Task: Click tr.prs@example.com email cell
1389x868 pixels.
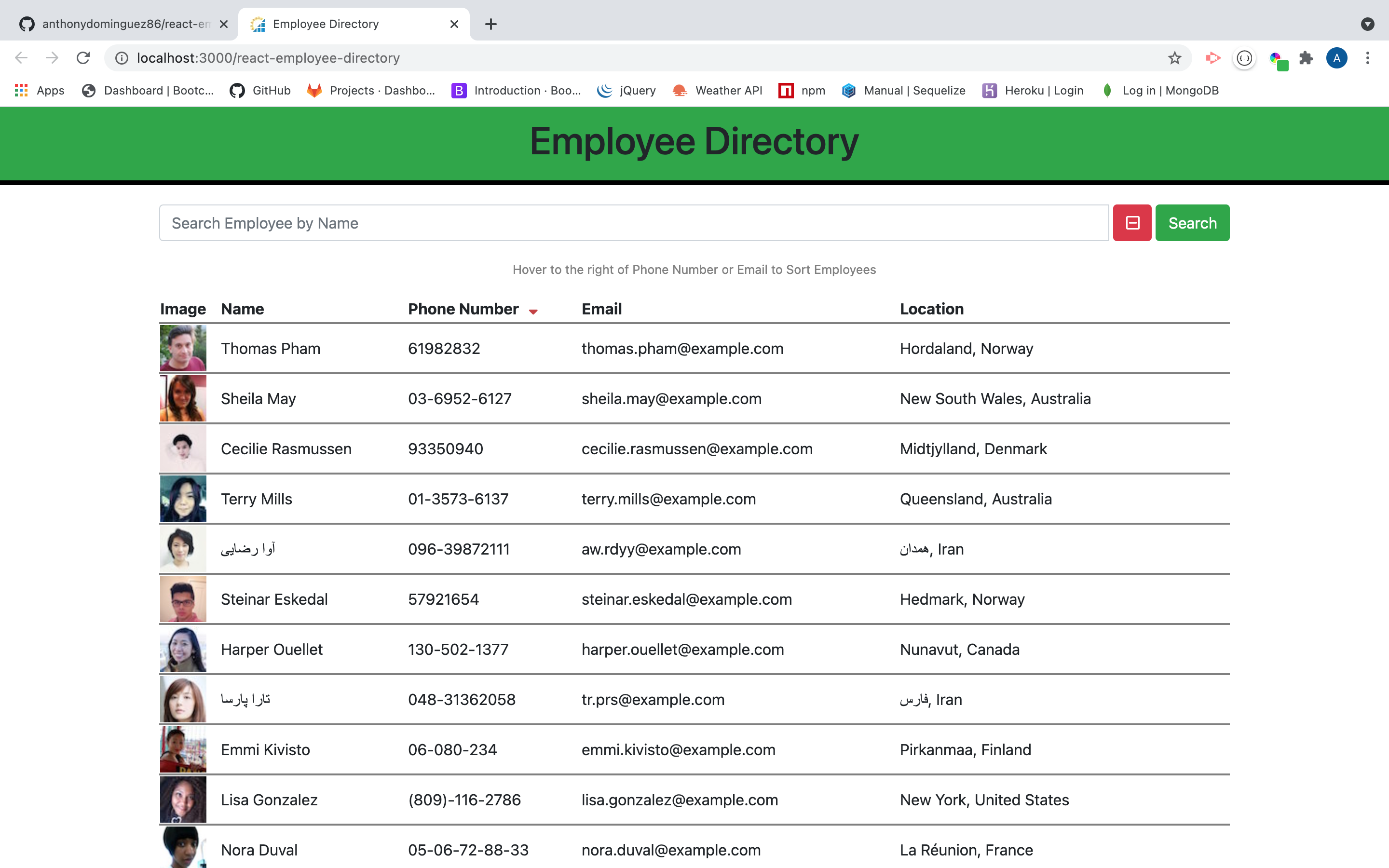Action: [x=653, y=699]
